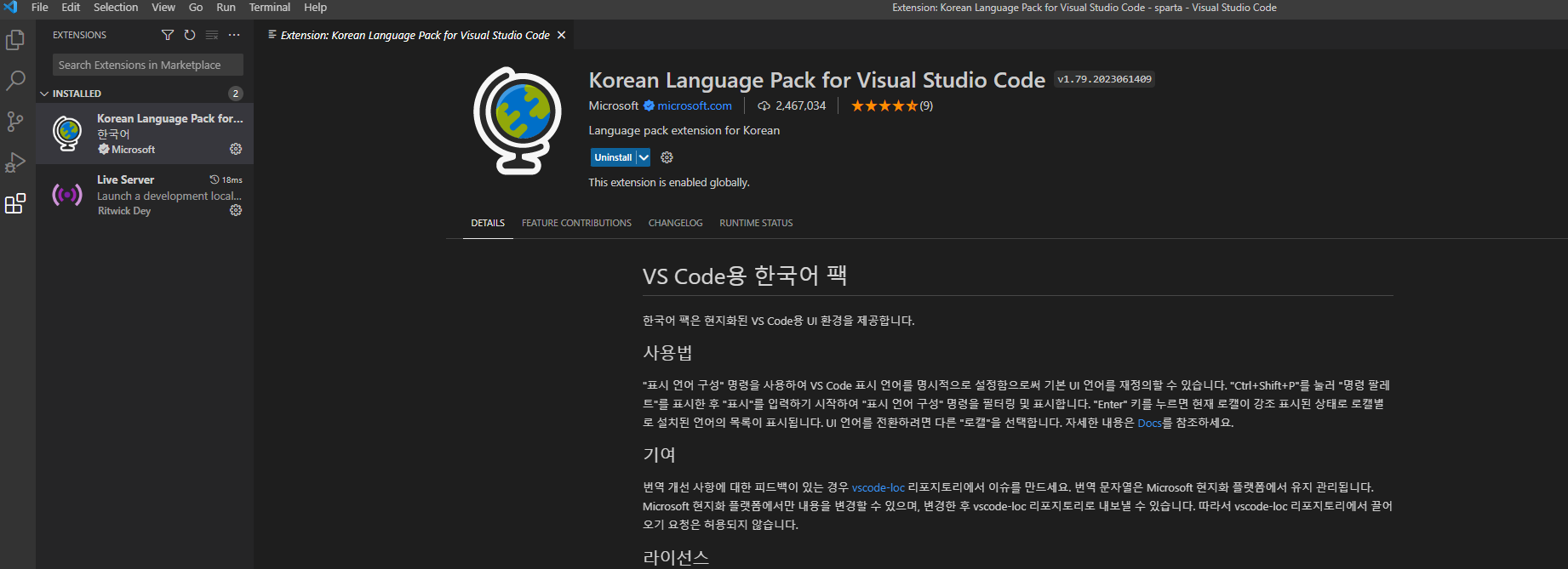Collapse the INSTALLED section
Viewport: 1568px width, 569px height.
[44, 94]
